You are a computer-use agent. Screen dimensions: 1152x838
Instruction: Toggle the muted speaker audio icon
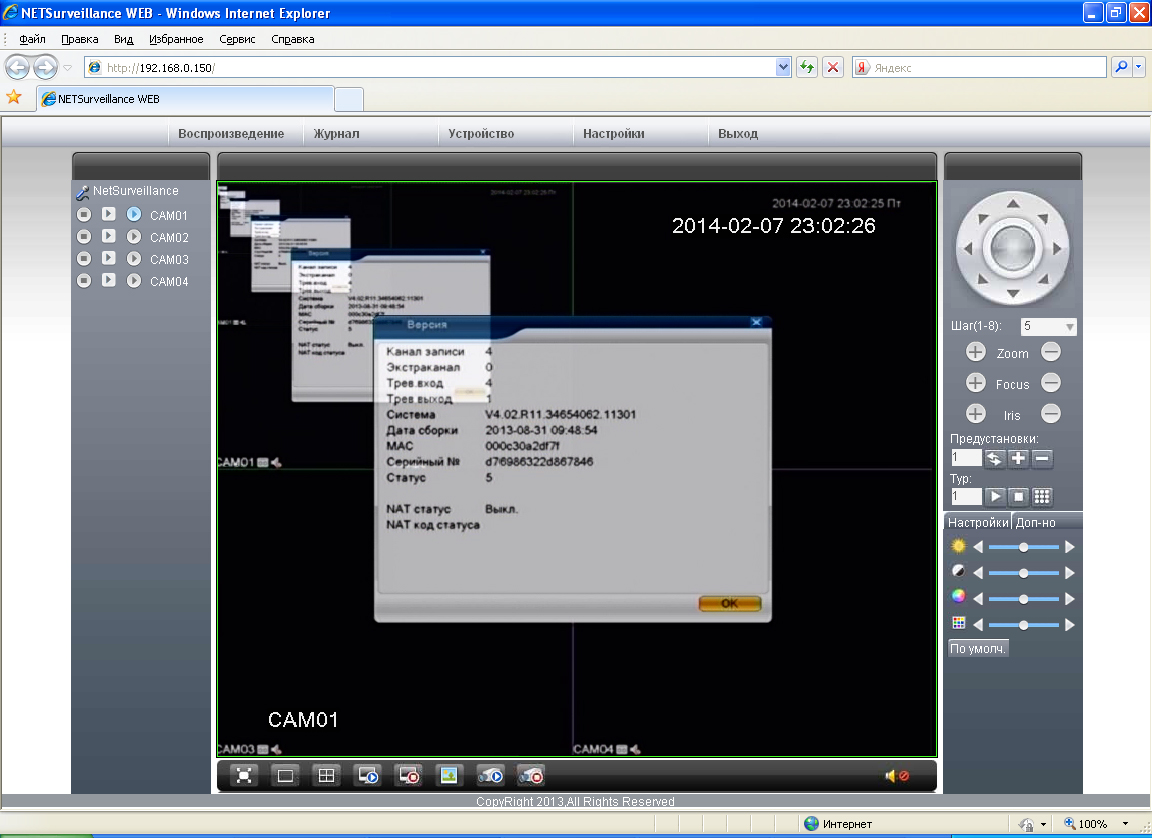897,776
